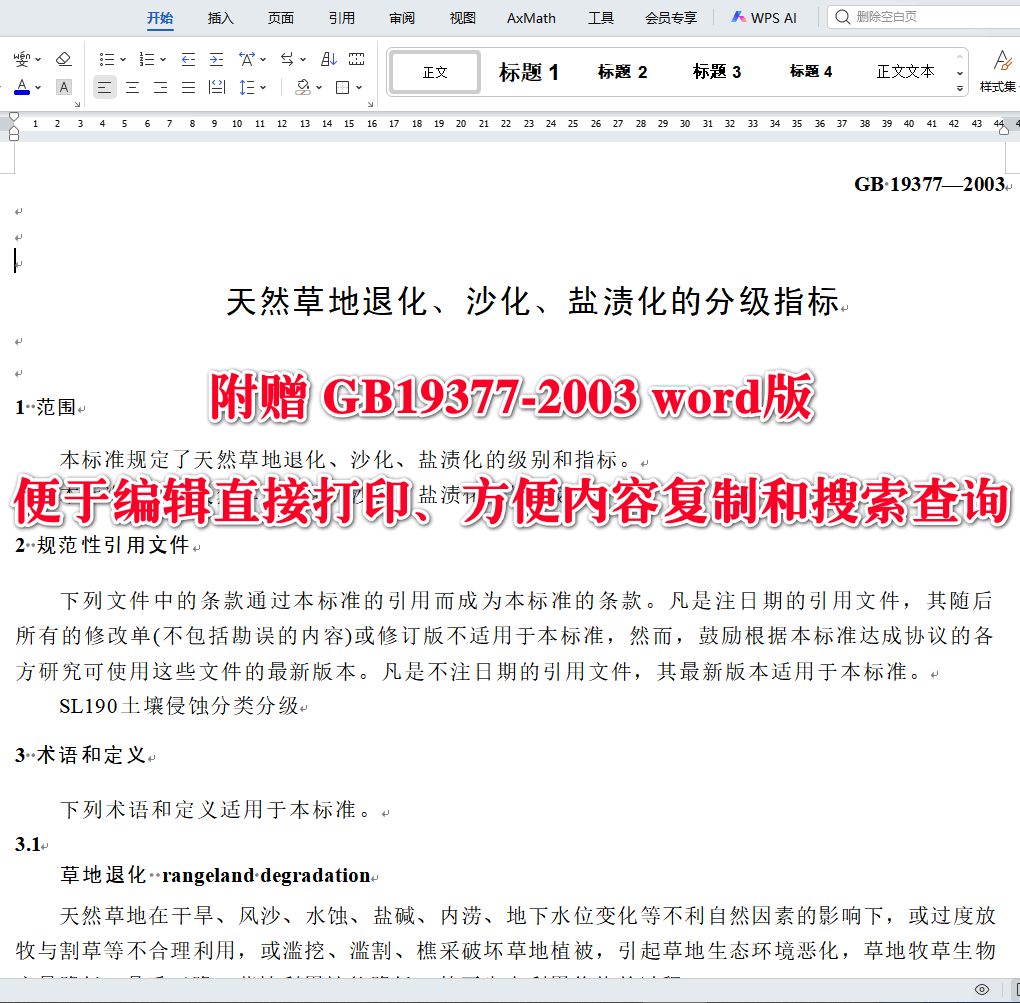The image size is (1020, 1003).
Task: Open the 审阅 review tab
Action: (x=401, y=17)
